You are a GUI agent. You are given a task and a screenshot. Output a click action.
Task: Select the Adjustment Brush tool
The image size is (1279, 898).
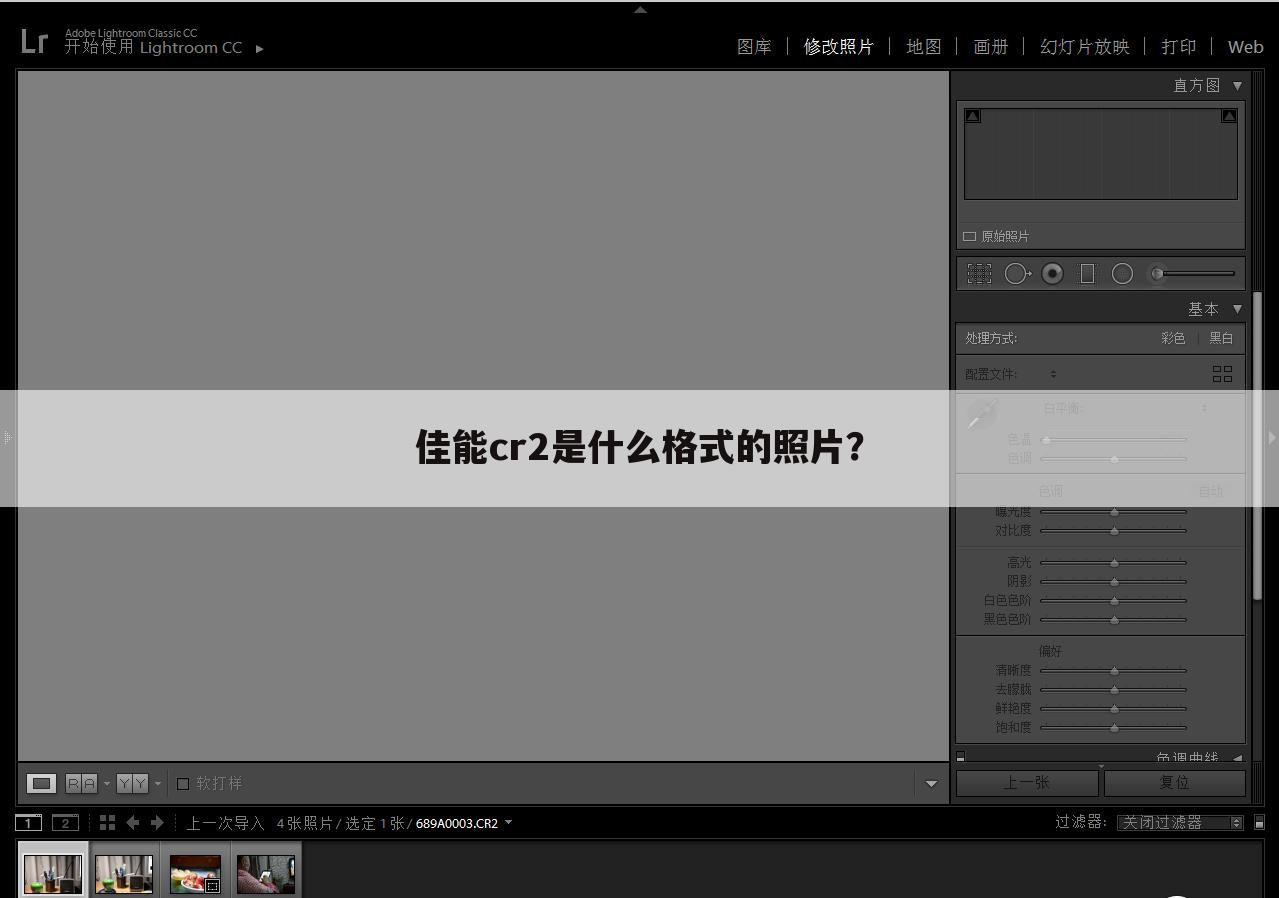pyautogui.click(x=1194, y=273)
